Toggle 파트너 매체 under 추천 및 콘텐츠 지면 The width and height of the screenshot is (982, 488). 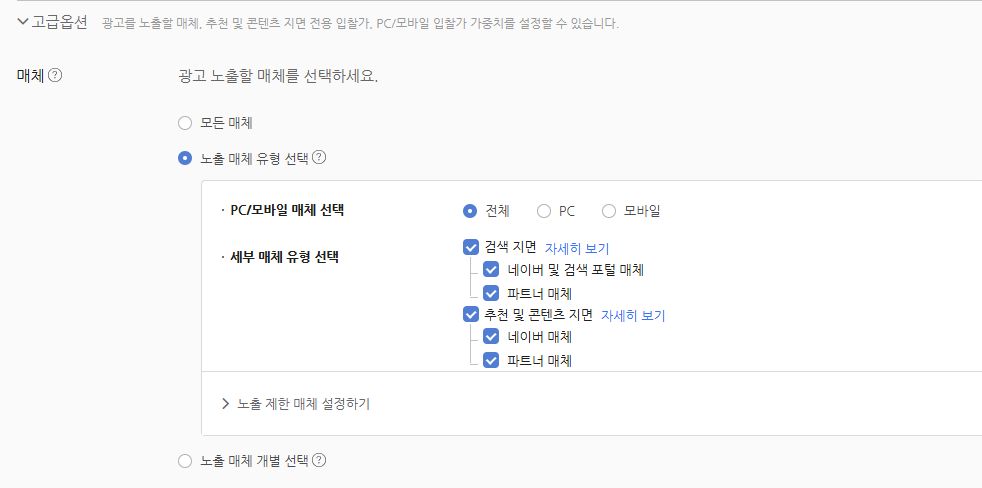point(491,360)
